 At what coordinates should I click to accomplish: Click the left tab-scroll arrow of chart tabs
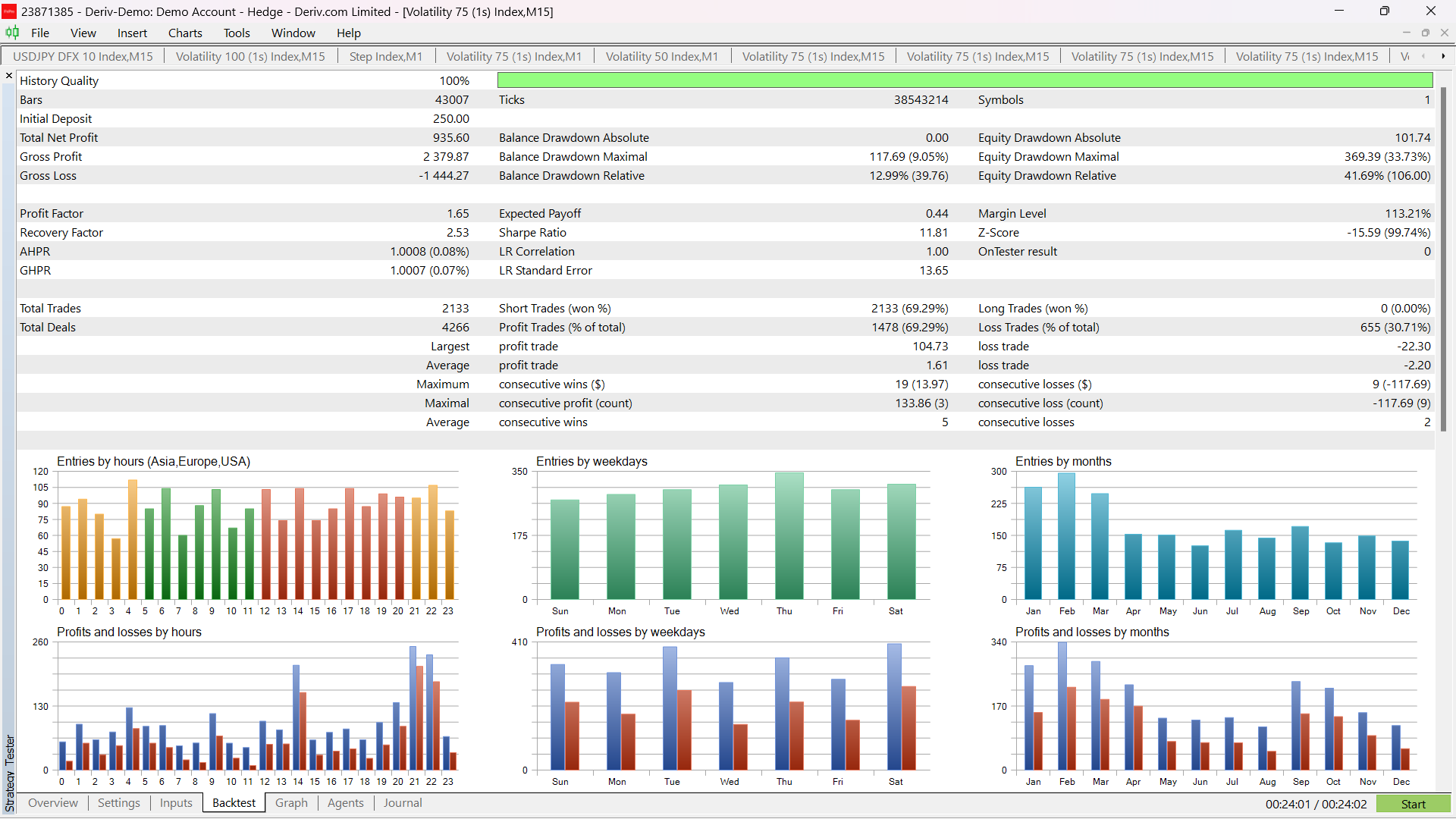click(x=1423, y=56)
